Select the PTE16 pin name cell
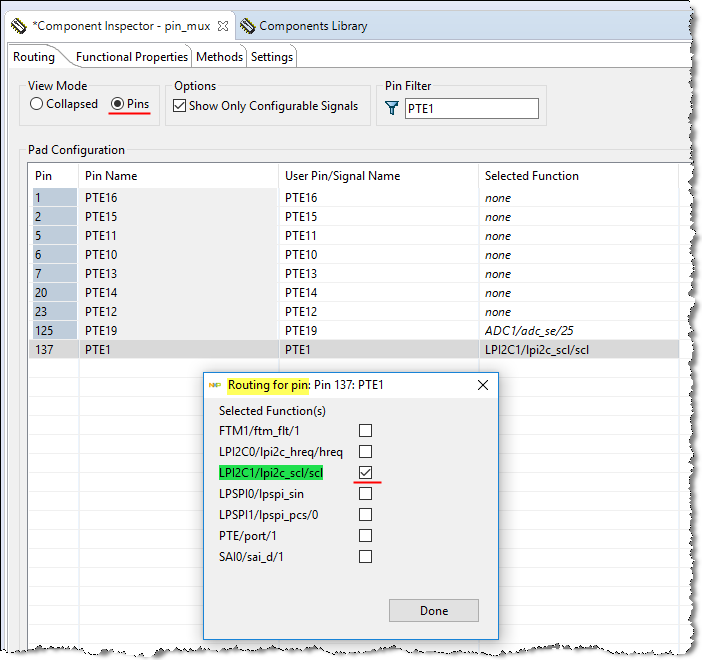The height and width of the screenshot is (660, 702). [x=179, y=197]
